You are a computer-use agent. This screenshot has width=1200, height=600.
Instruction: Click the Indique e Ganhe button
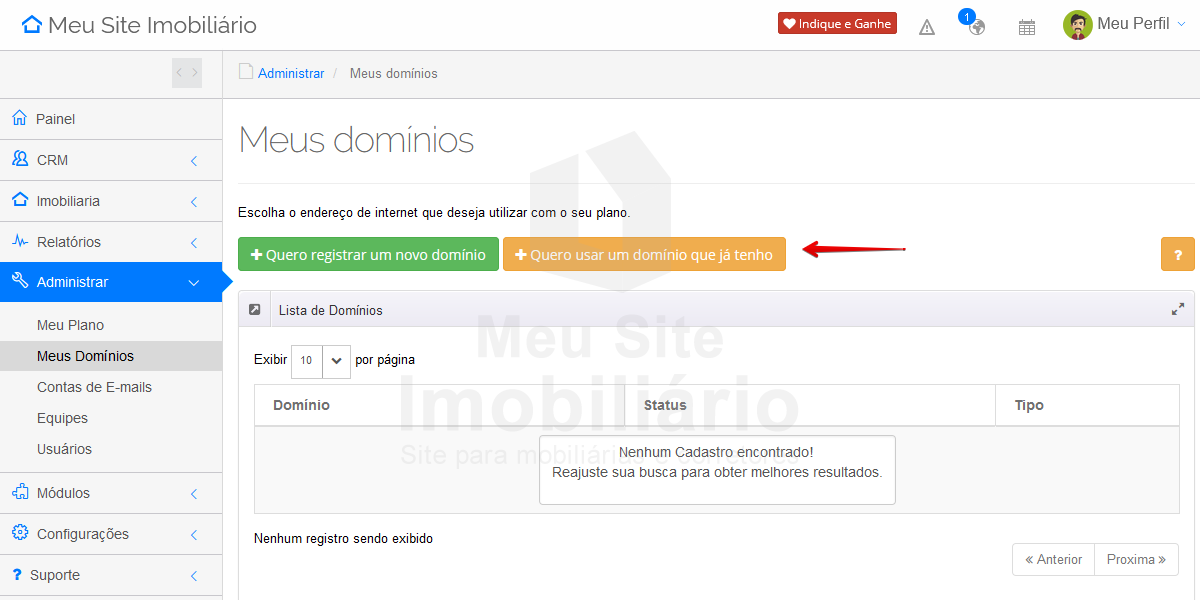[837, 24]
